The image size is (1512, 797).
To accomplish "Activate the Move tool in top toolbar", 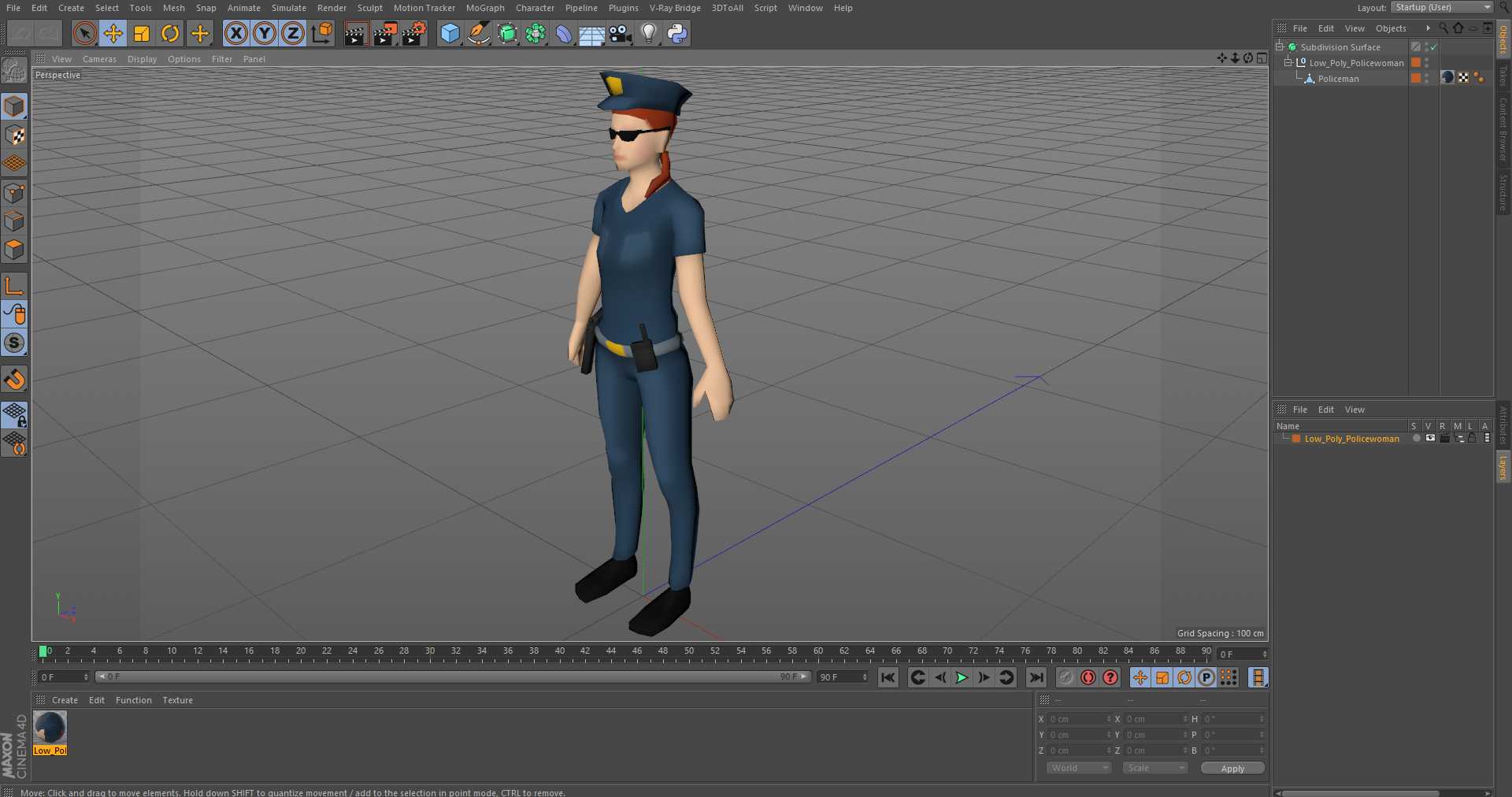I will 113,34.
